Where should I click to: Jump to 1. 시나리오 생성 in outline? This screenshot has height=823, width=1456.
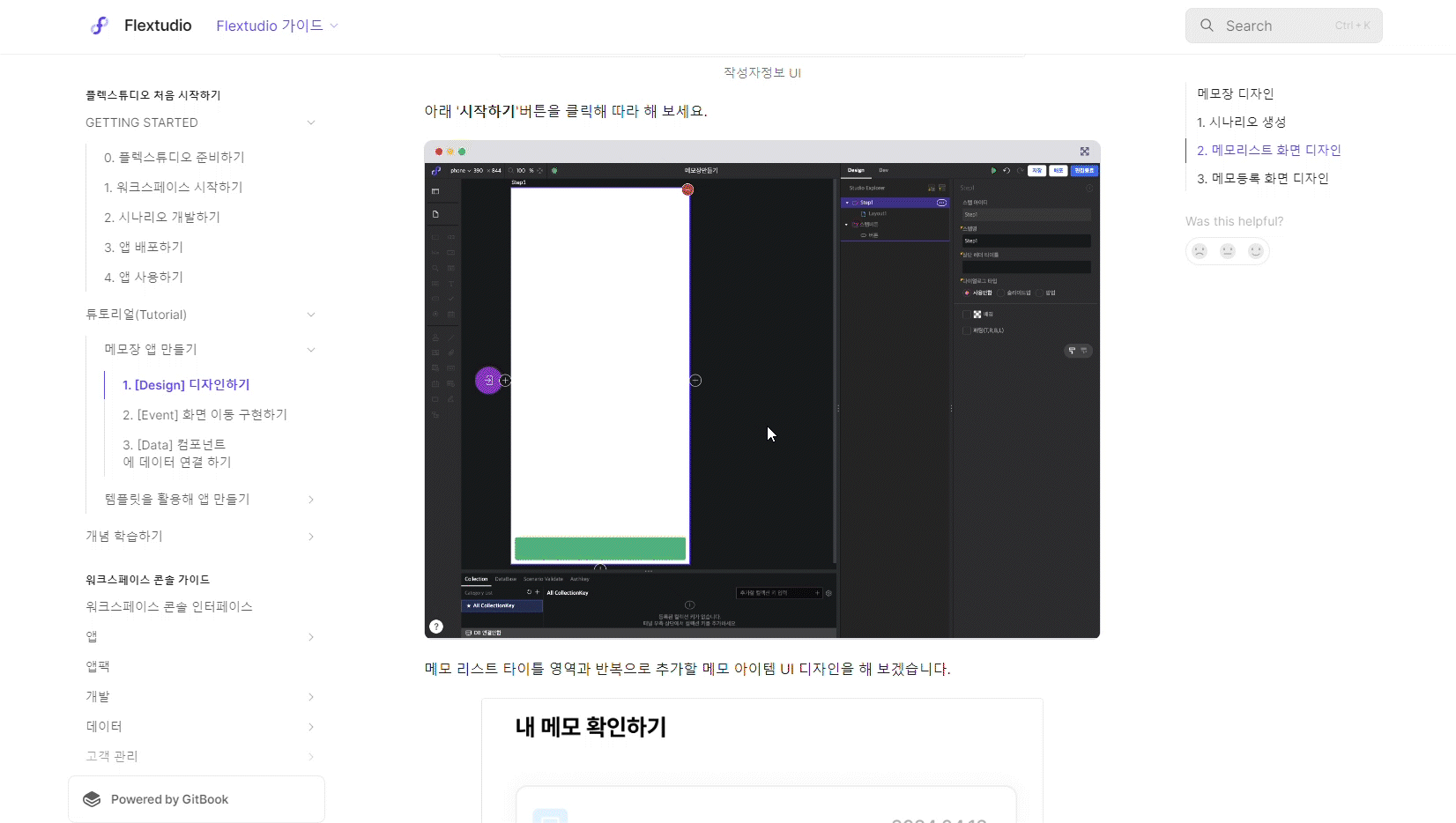point(1241,122)
